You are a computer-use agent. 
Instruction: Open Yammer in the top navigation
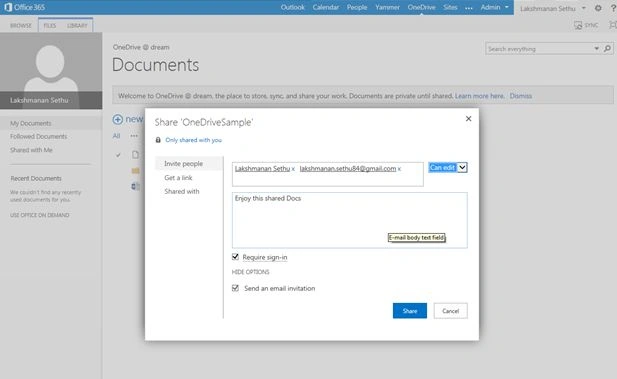pos(387,7)
